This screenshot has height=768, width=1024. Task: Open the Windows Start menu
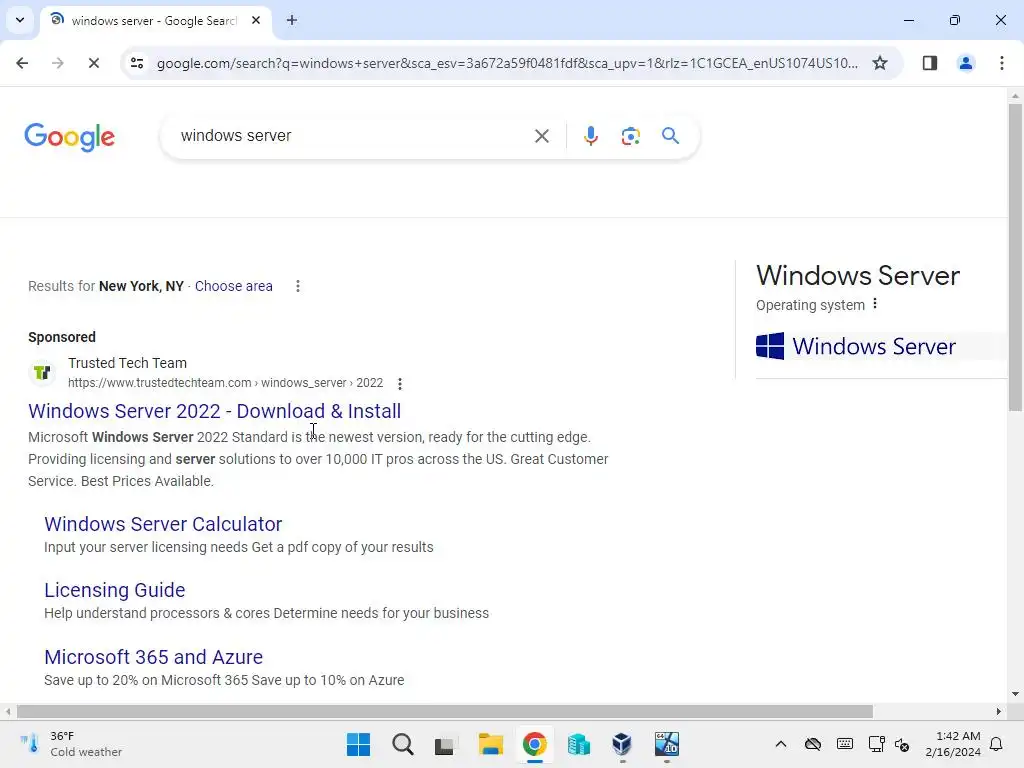click(358, 744)
